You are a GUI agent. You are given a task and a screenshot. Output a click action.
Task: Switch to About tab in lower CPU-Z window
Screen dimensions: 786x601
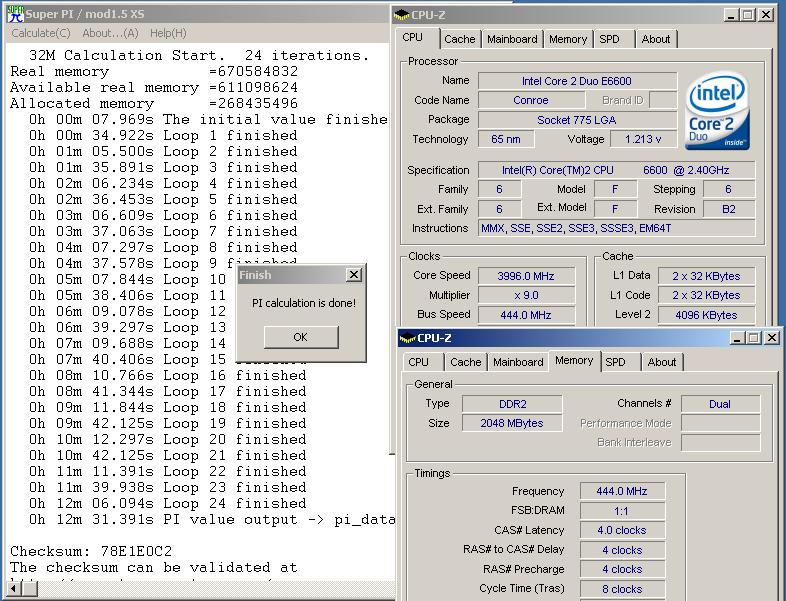tap(662, 362)
